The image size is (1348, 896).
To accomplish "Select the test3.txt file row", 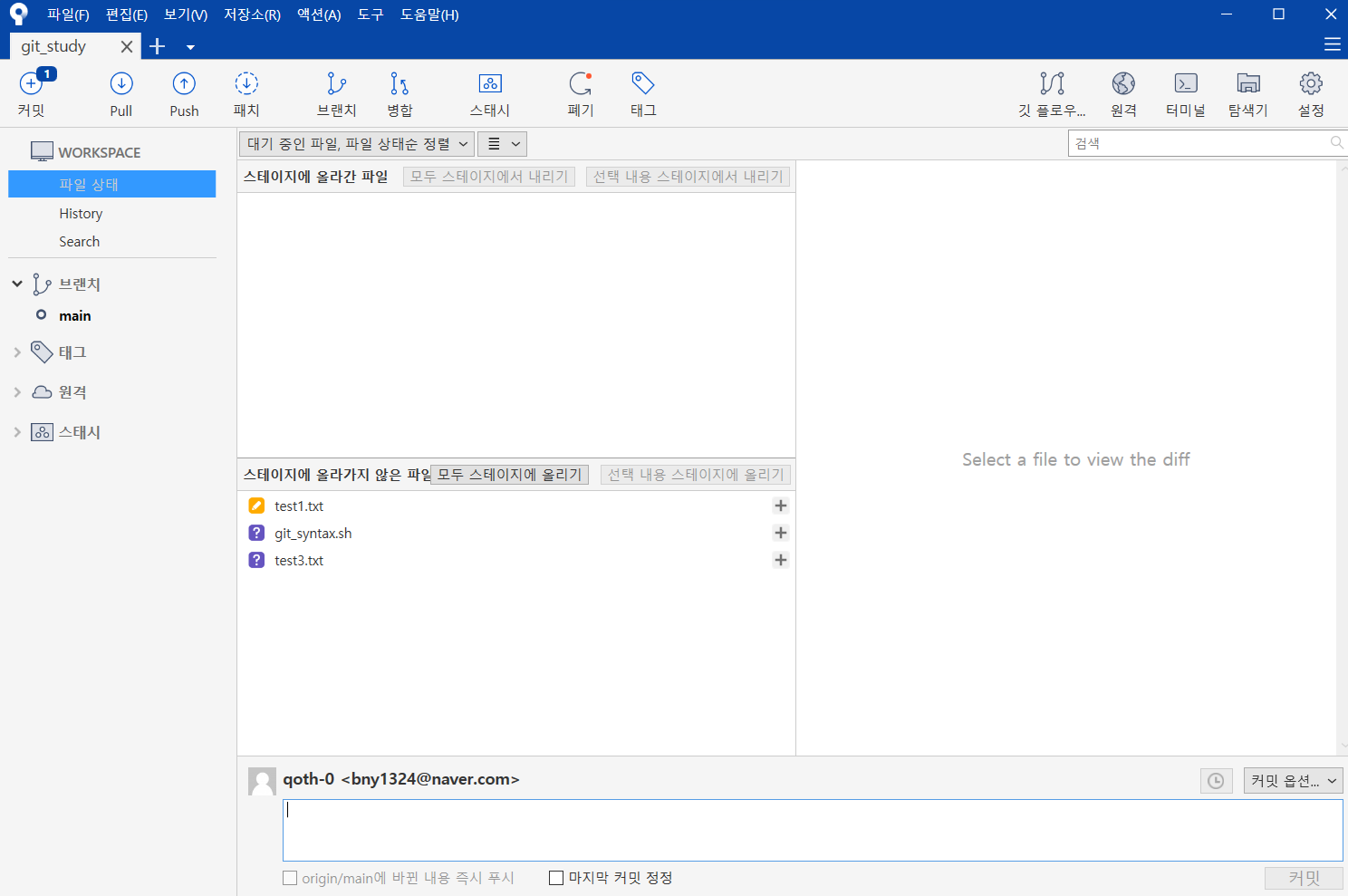I will pos(516,560).
